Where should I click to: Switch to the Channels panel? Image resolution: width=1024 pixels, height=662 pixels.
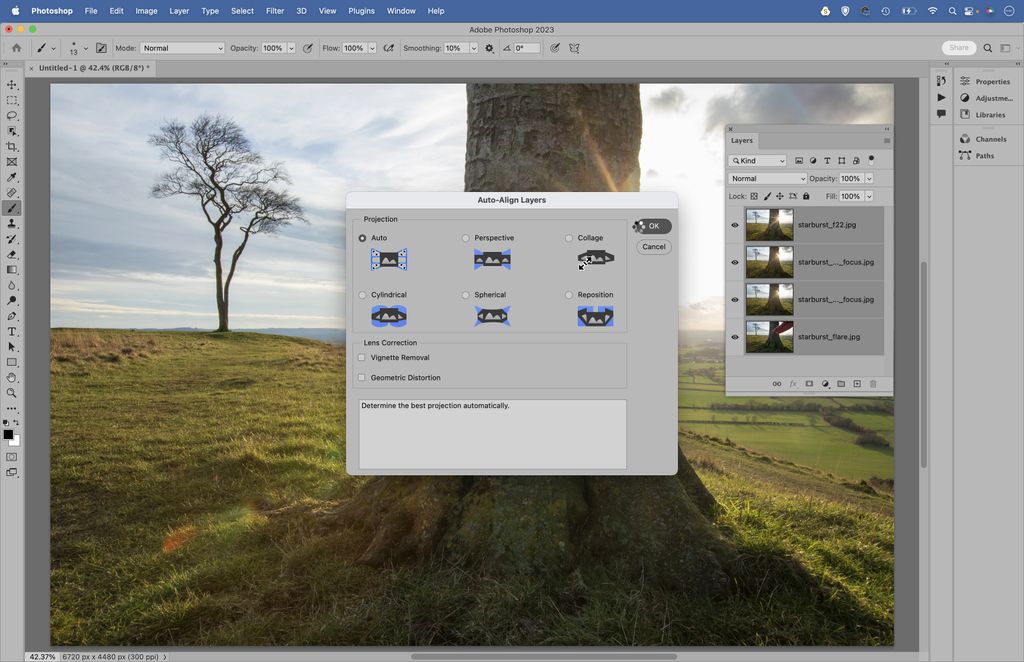(x=990, y=139)
